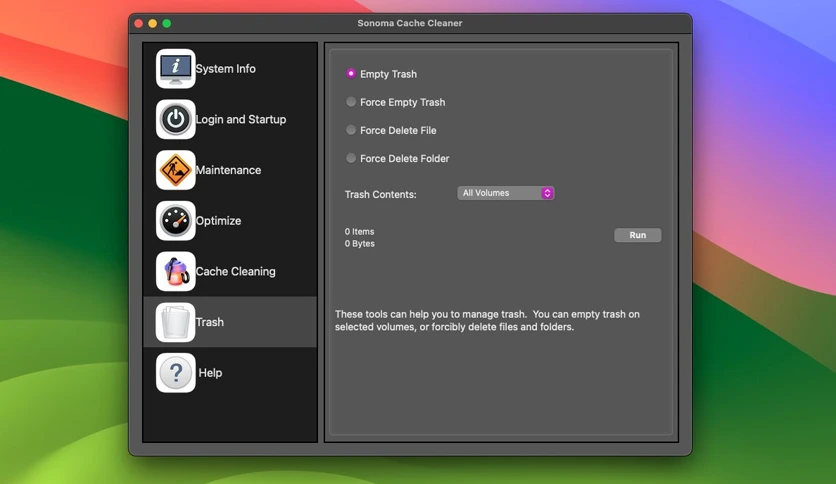Select the Empty Trash radio button
The width and height of the screenshot is (836, 484).
point(350,74)
